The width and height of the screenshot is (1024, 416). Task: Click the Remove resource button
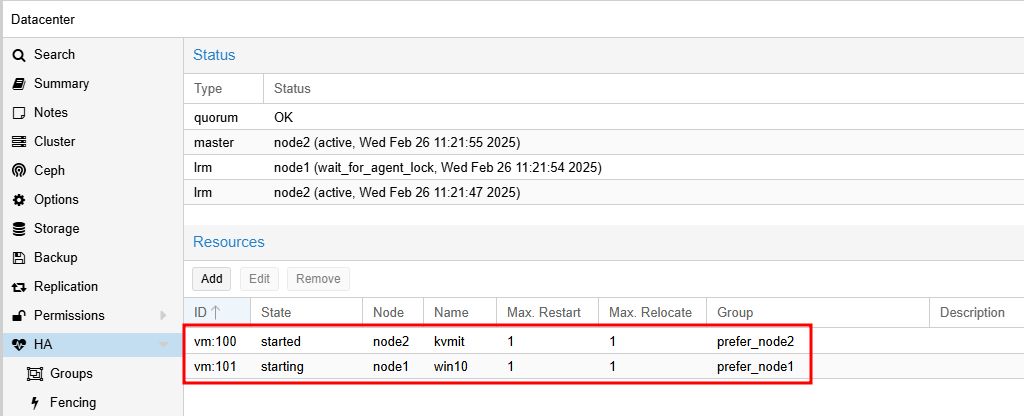(x=318, y=279)
